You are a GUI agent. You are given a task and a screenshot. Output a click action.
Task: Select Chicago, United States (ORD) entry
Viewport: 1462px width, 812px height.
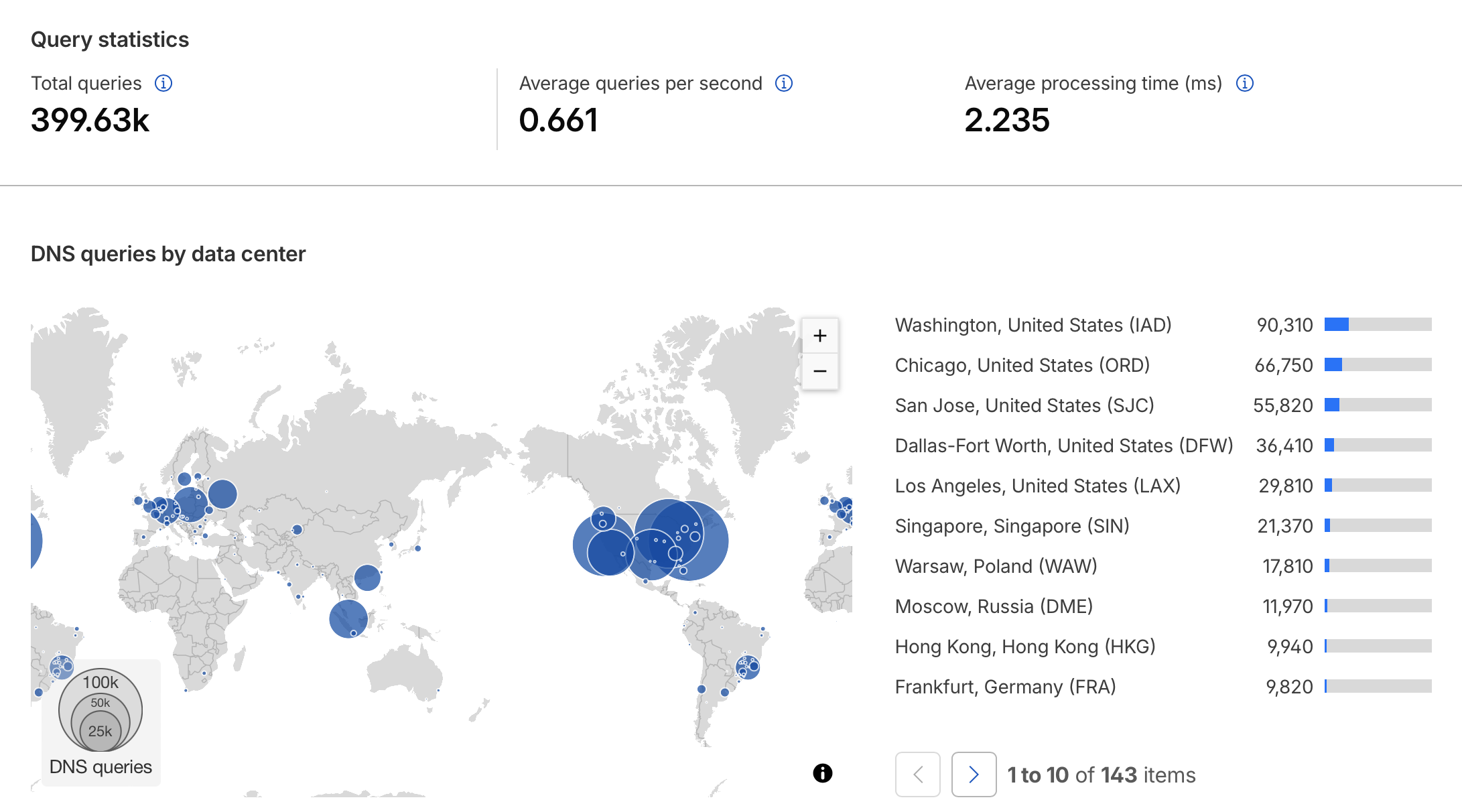click(x=1022, y=365)
